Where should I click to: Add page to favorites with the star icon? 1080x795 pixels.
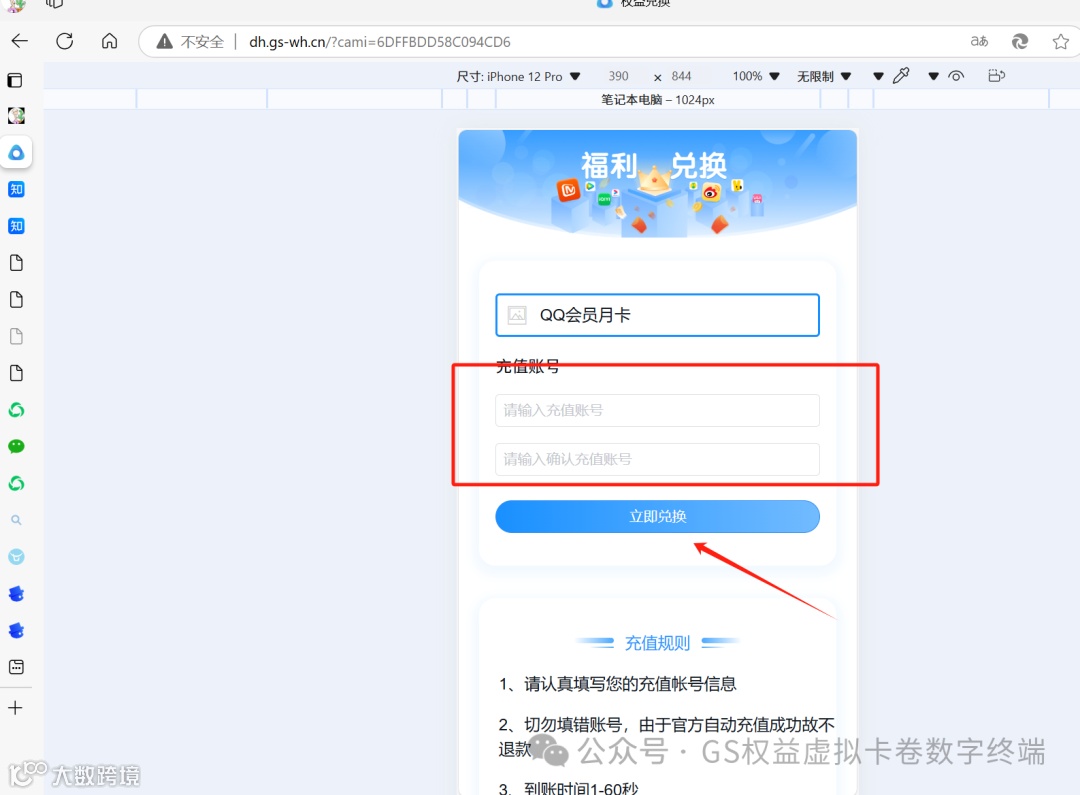pos(1061,41)
